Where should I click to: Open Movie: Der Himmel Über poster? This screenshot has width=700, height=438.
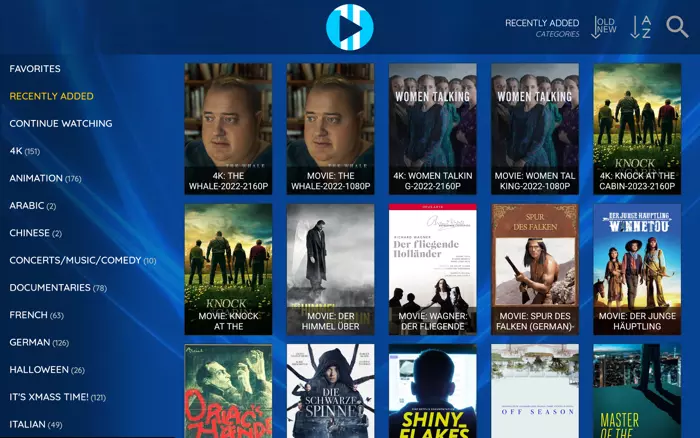330,269
